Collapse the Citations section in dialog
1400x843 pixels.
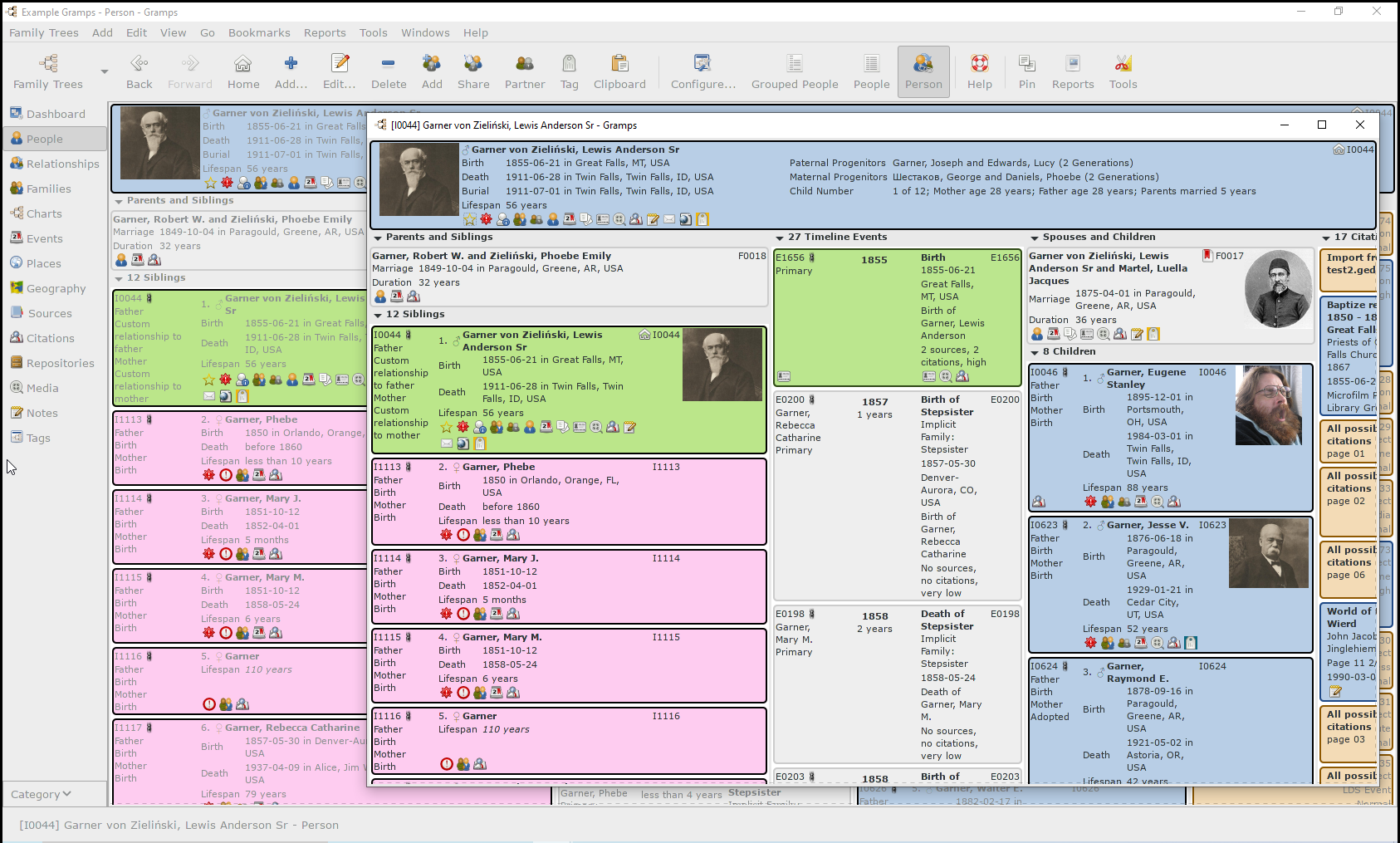(x=1326, y=238)
